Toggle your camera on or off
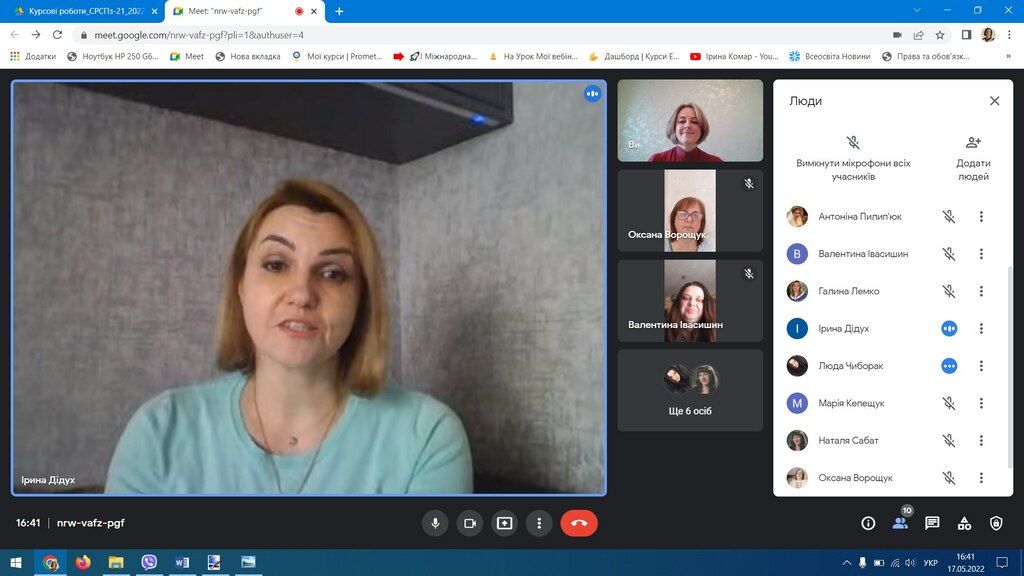This screenshot has height=576, width=1024. [x=469, y=523]
